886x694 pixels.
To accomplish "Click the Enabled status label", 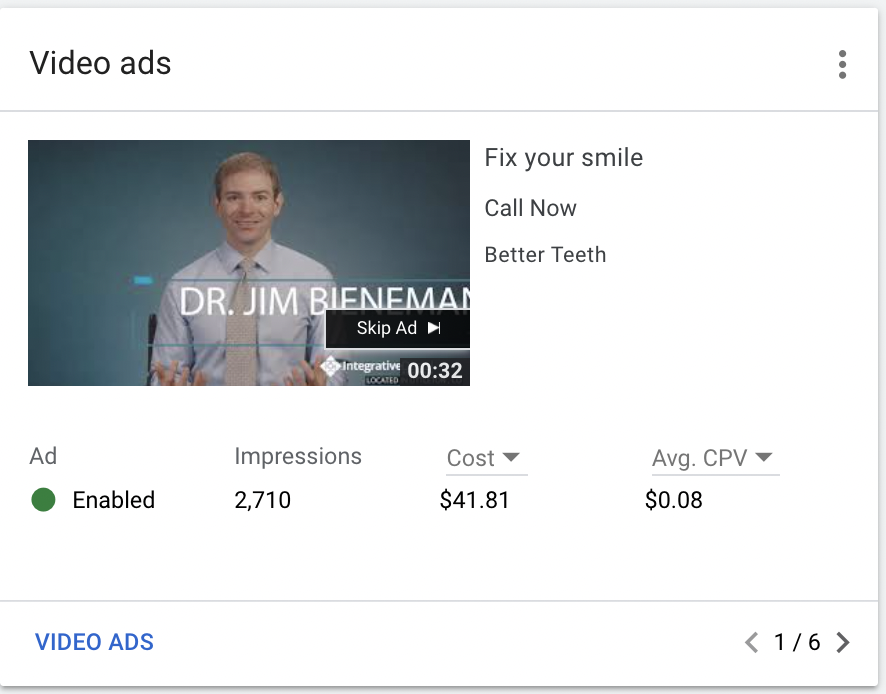I will click(x=113, y=500).
